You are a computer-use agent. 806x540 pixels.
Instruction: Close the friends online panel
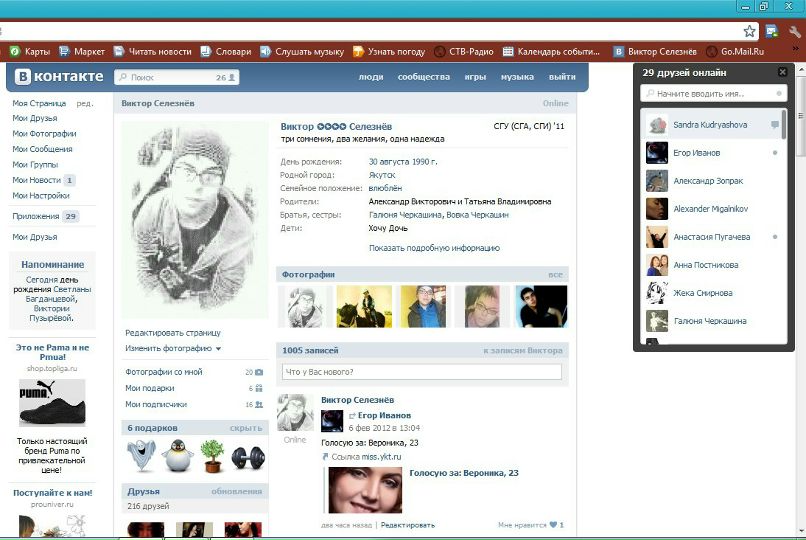coord(783,73)
